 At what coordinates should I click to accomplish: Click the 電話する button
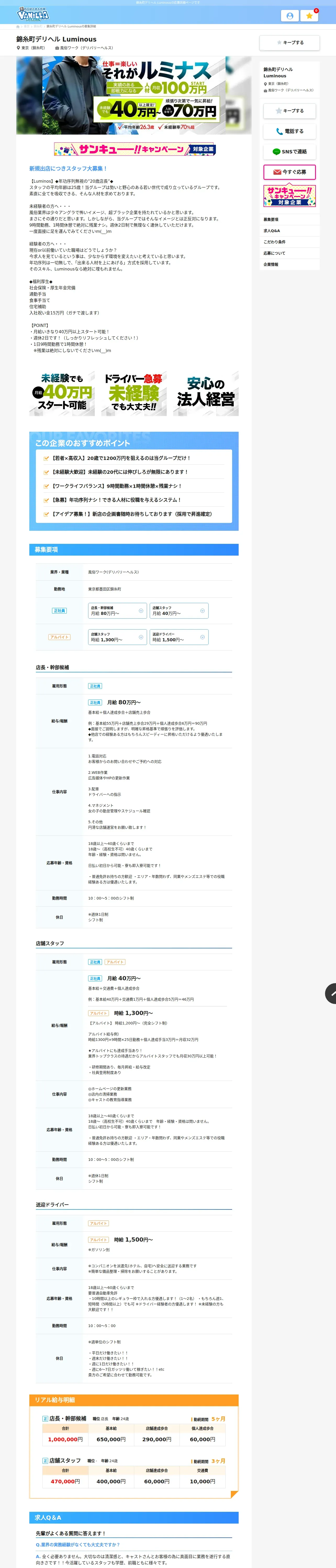tap(290, 131)
